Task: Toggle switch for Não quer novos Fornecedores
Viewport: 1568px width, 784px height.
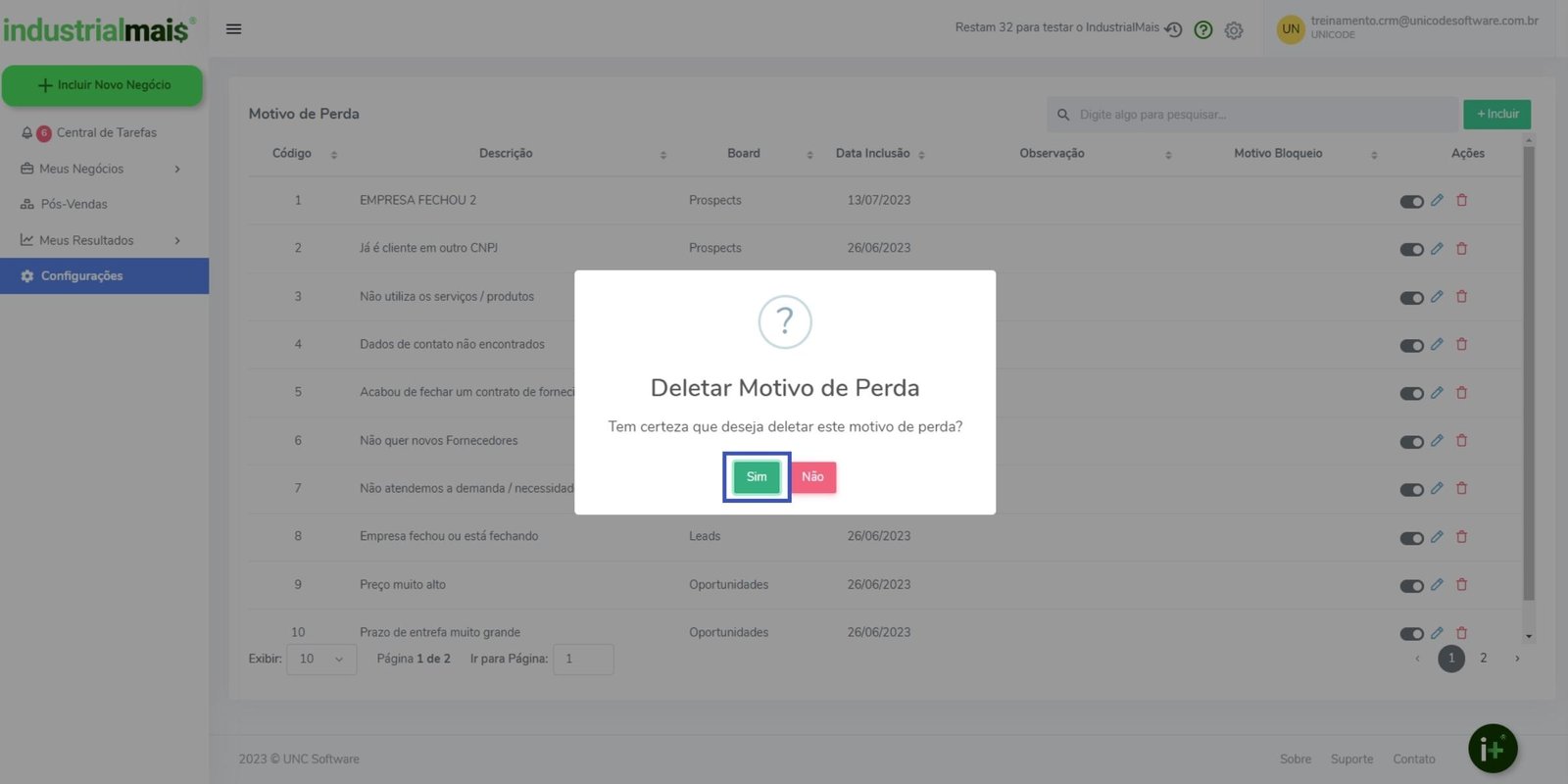Action: pos(1411,442)
